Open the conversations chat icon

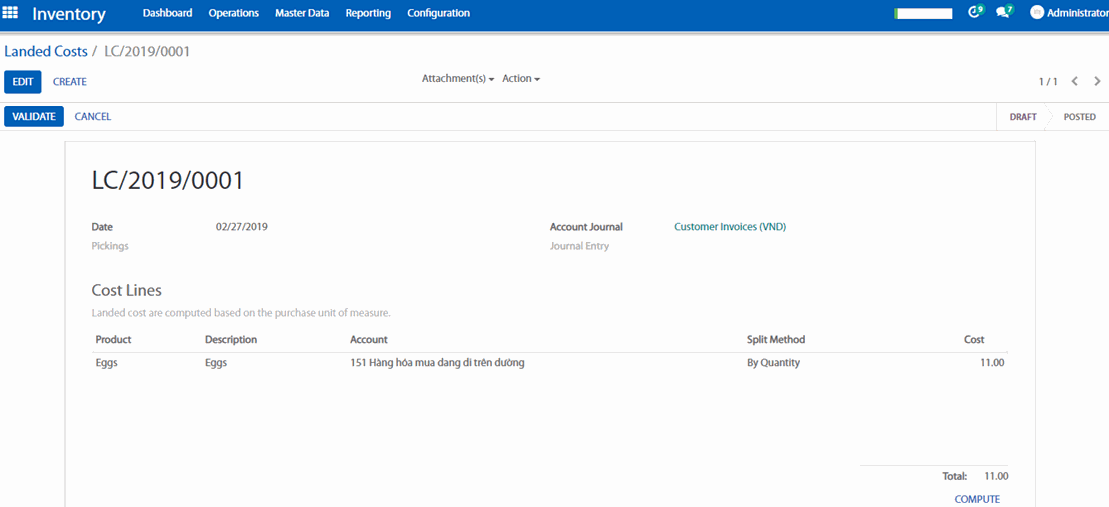tap(1003, 12)
